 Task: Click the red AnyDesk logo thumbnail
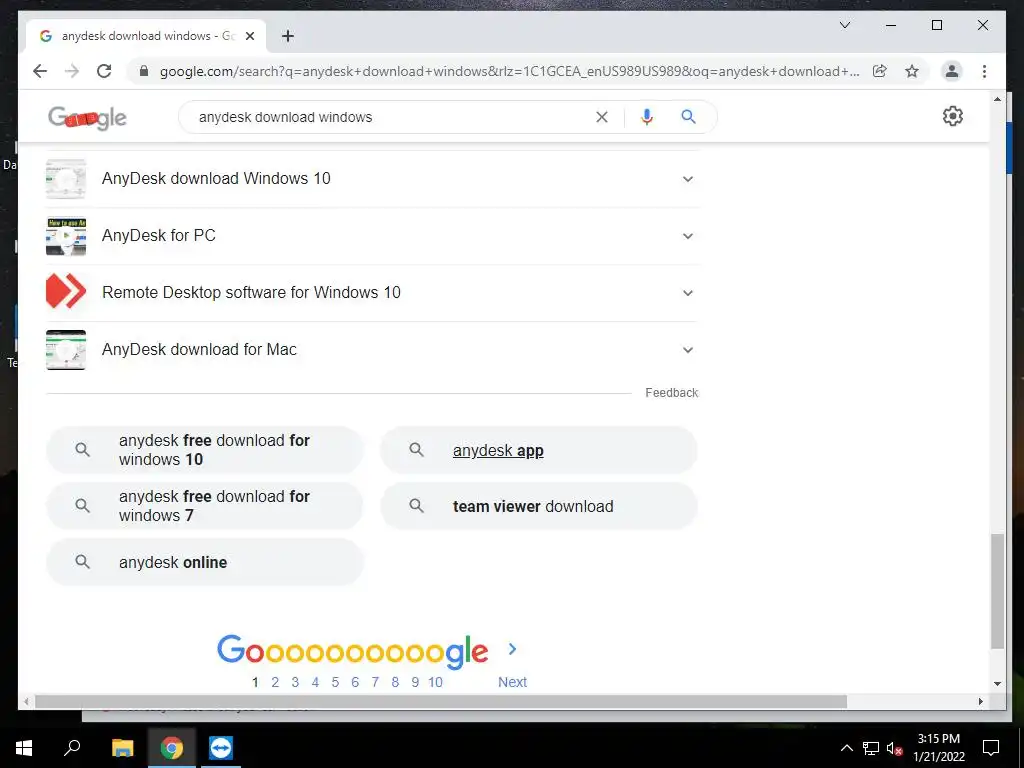click(66, 291)
